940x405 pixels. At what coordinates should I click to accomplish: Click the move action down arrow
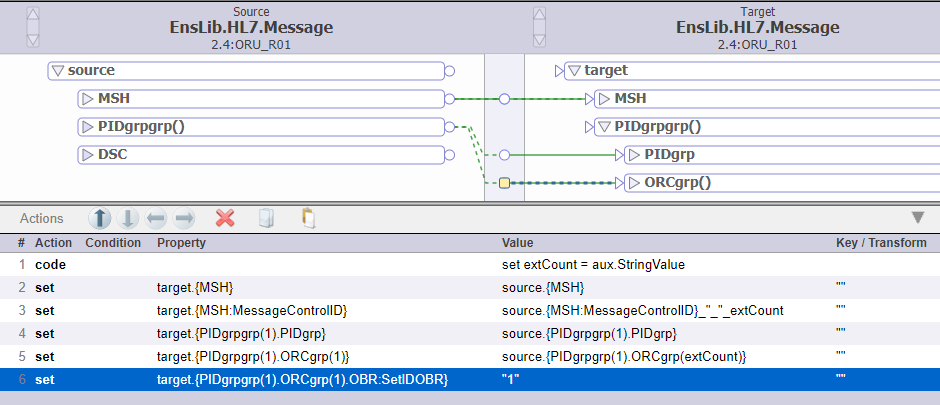(x=128, y=218)
